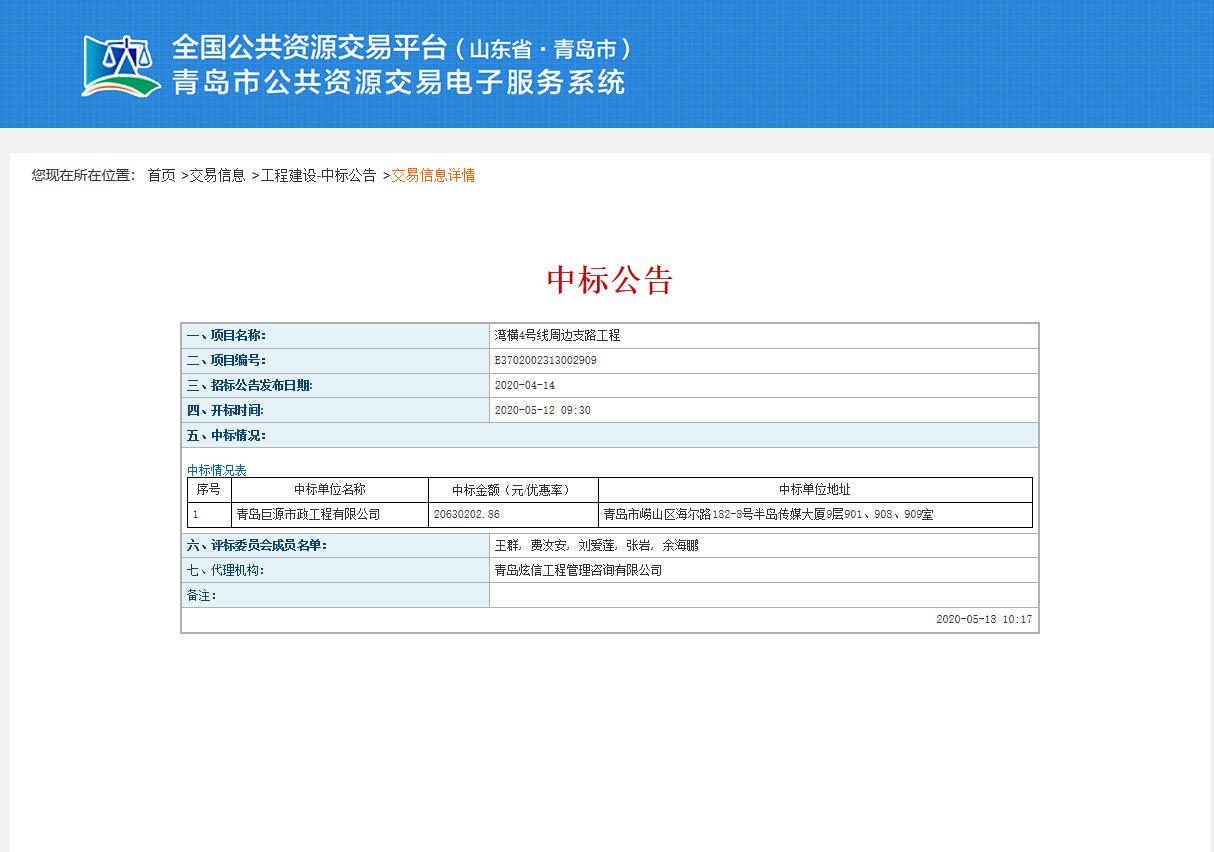This screenshot has height=852, width=1214.
Task: Click the 中标情况表 table caption
Action: [216, 470]
